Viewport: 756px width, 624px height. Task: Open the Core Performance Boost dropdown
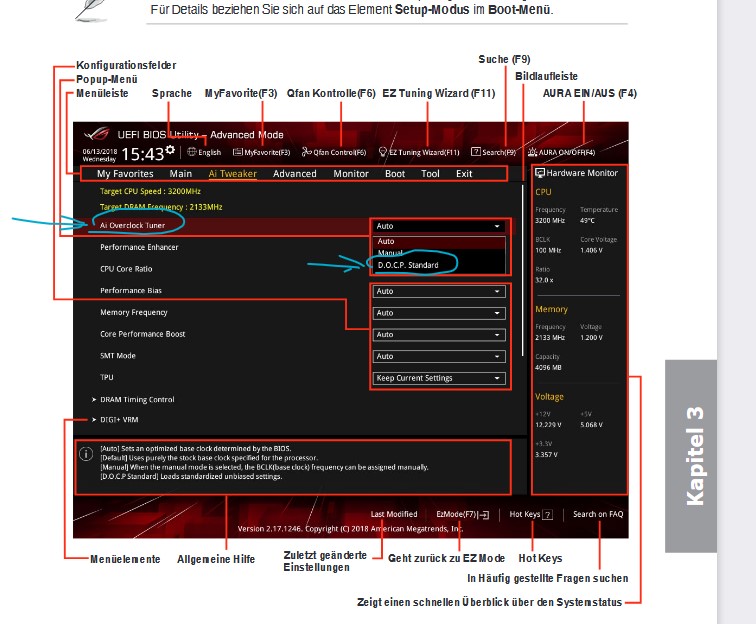click(x=439, y=335)
